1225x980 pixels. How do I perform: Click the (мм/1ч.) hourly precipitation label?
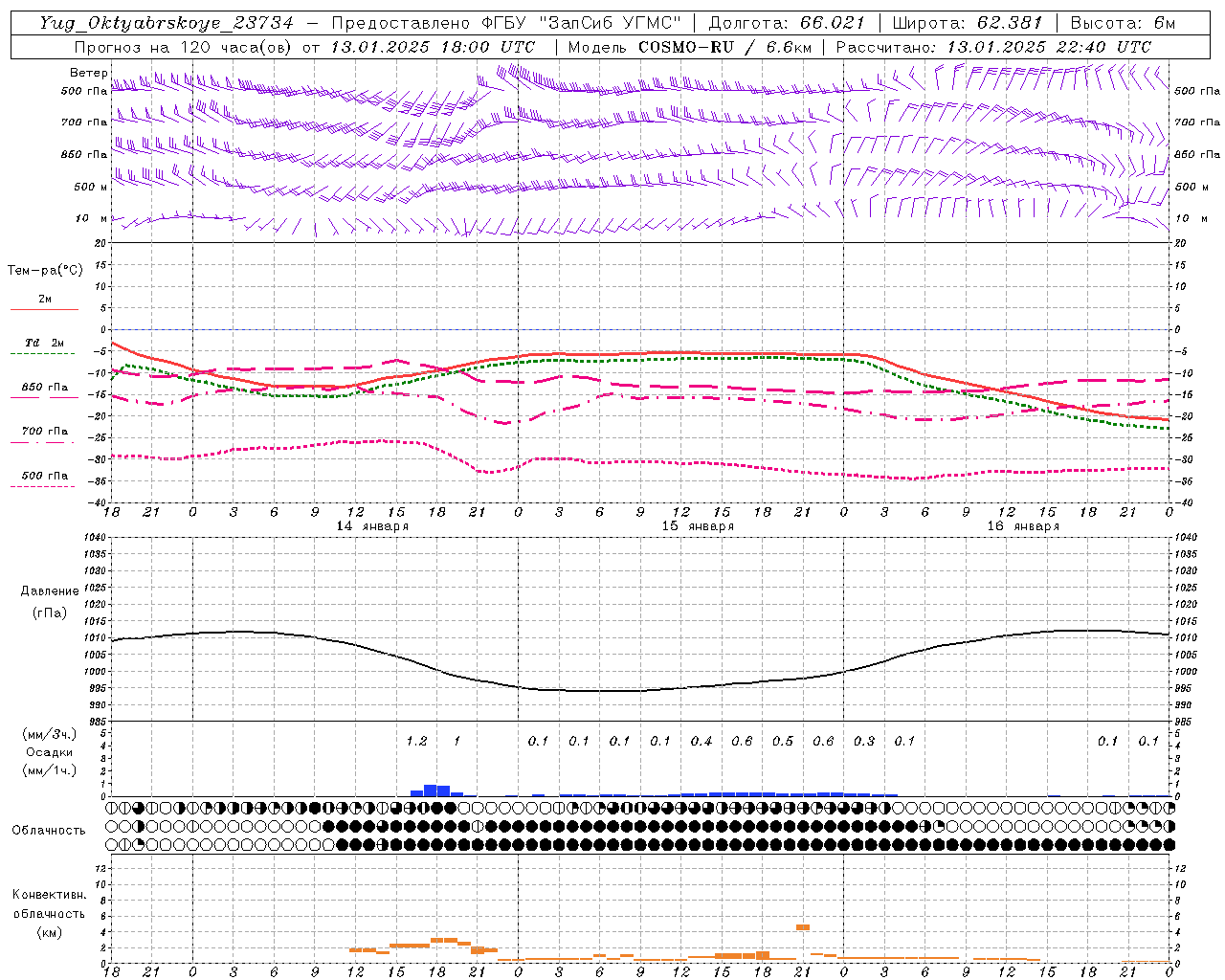50,770
